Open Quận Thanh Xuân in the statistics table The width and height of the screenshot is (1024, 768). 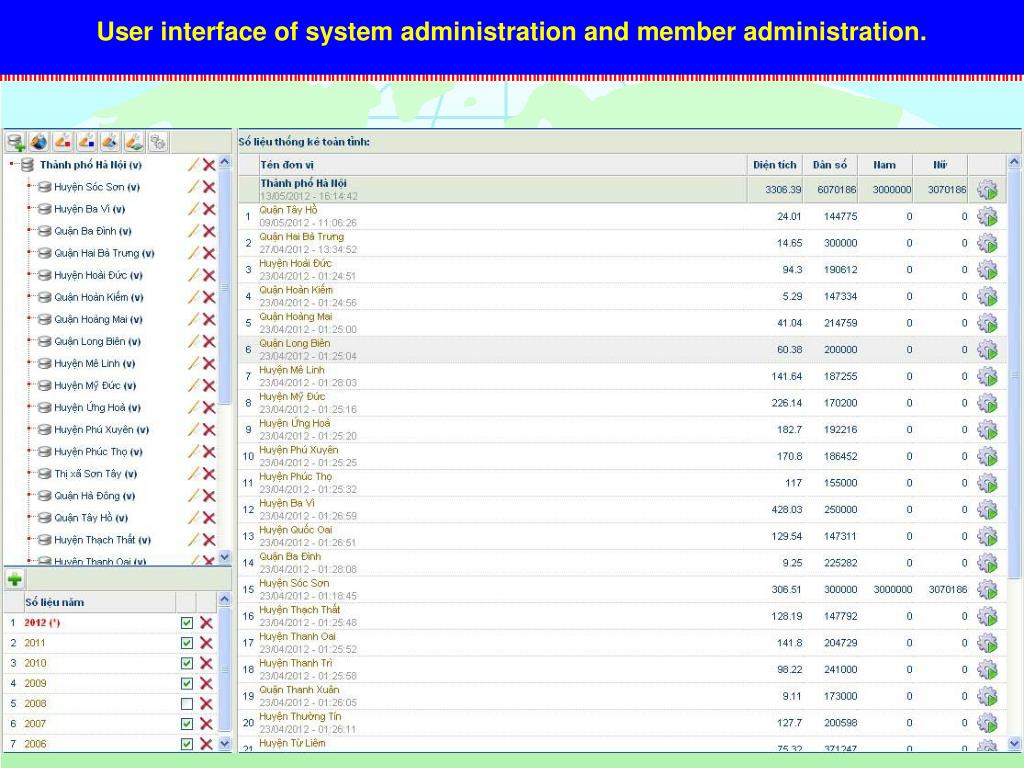[299, 690]
